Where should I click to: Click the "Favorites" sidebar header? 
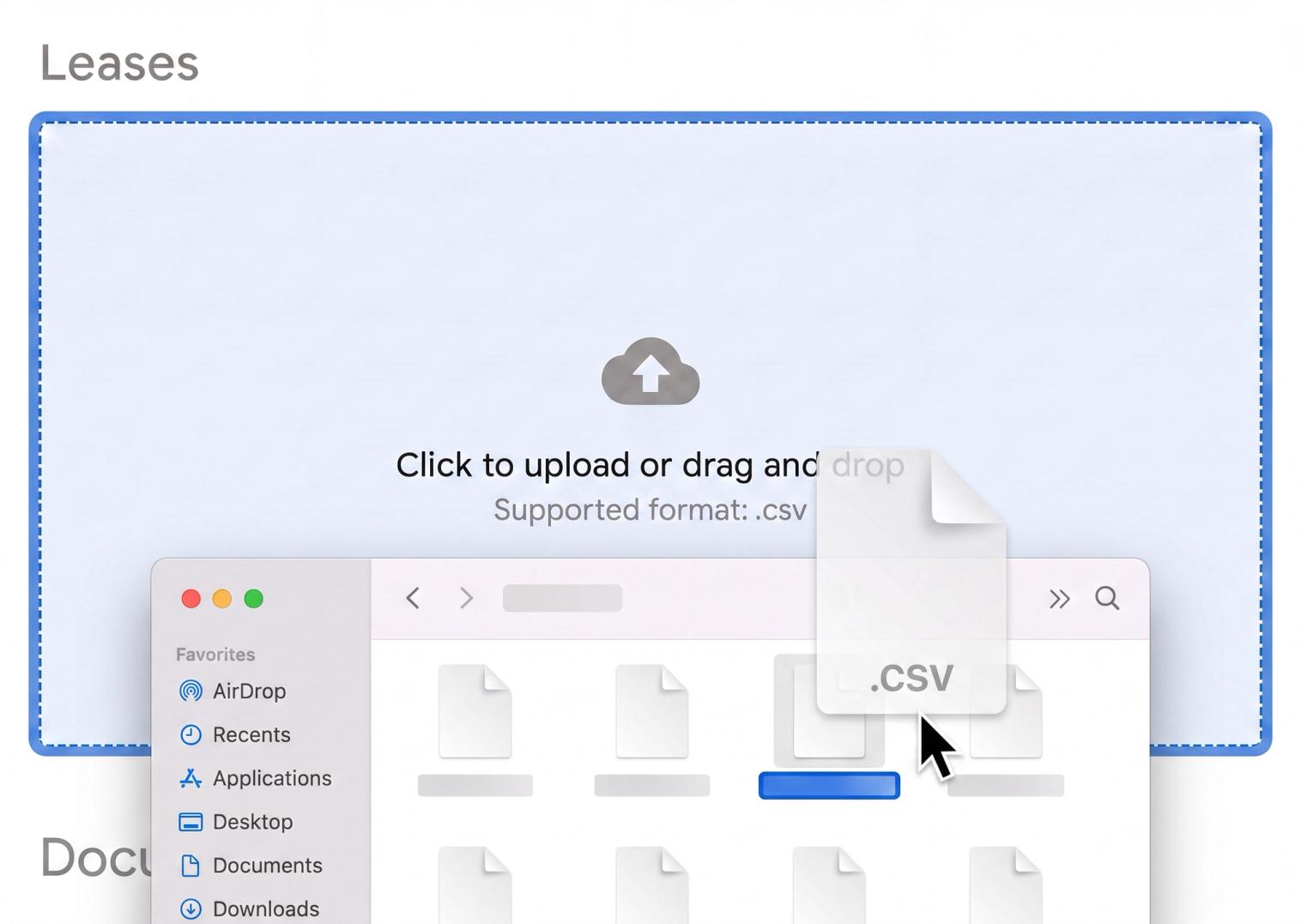coord(215,655)
